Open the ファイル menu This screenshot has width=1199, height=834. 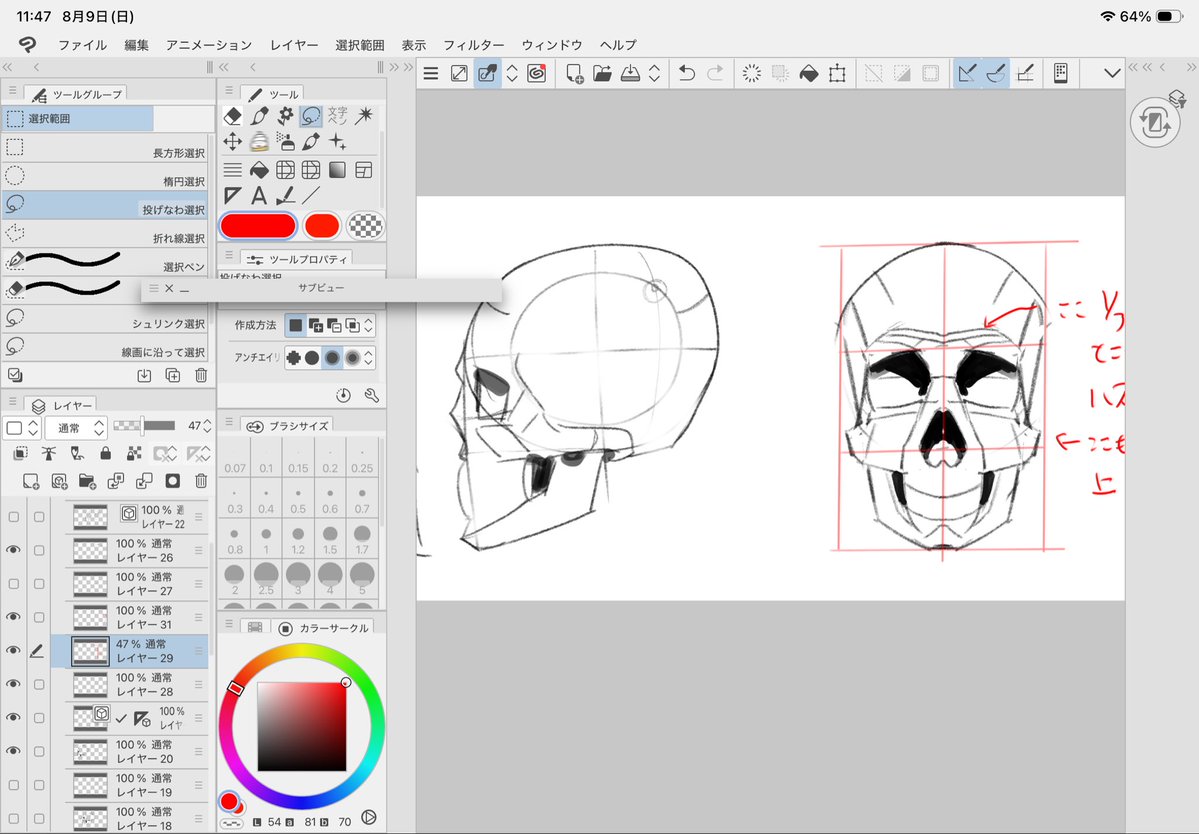click(x=83, y=45)
